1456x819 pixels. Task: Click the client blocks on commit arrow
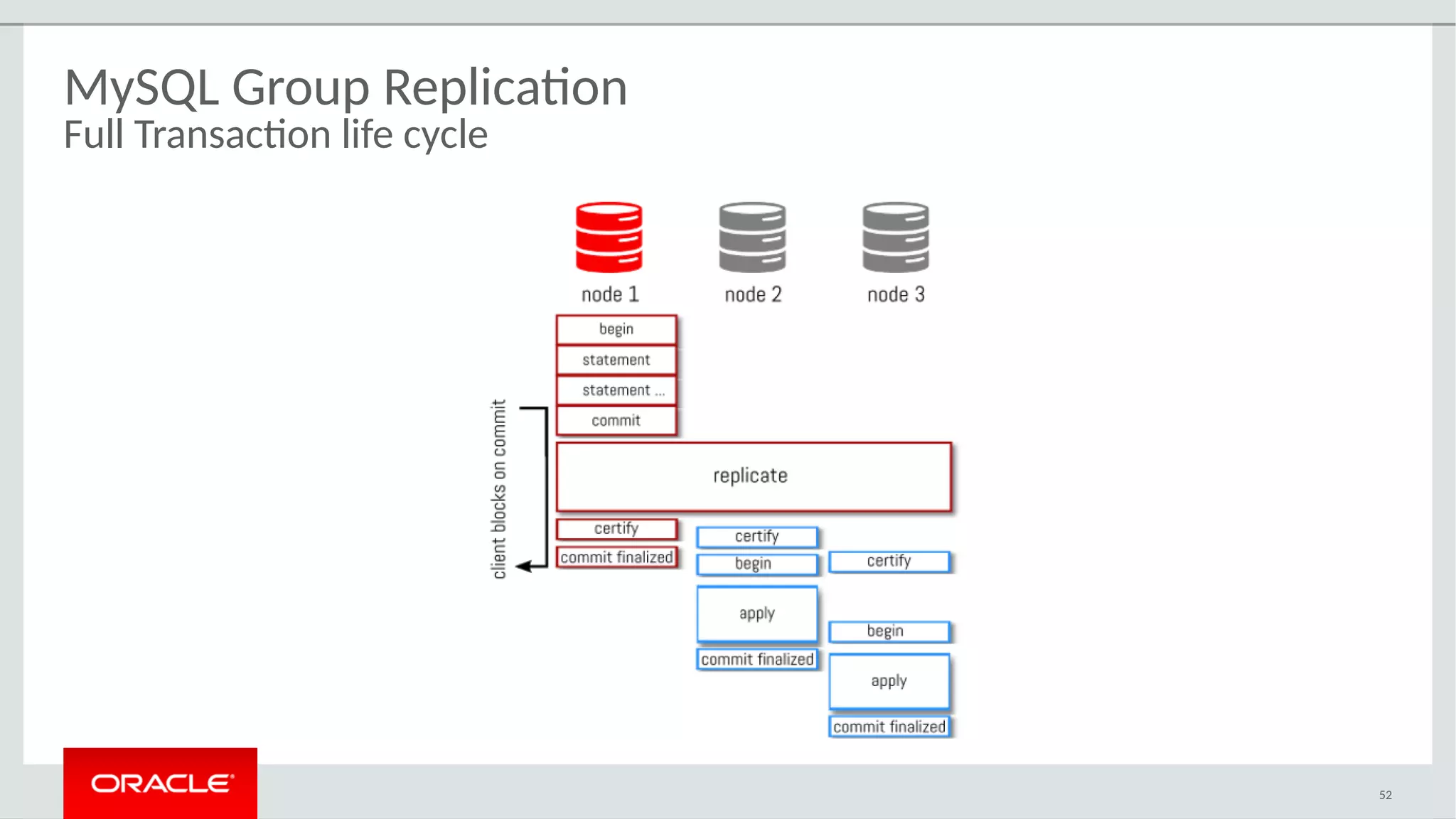545,488
